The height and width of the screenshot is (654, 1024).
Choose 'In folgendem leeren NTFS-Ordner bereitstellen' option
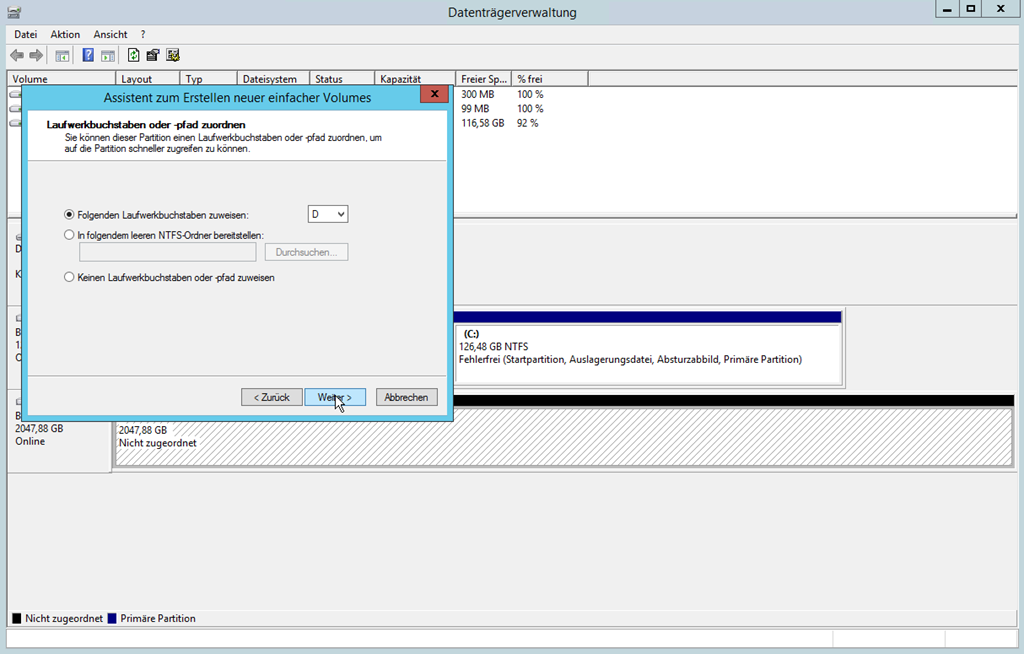69,235
